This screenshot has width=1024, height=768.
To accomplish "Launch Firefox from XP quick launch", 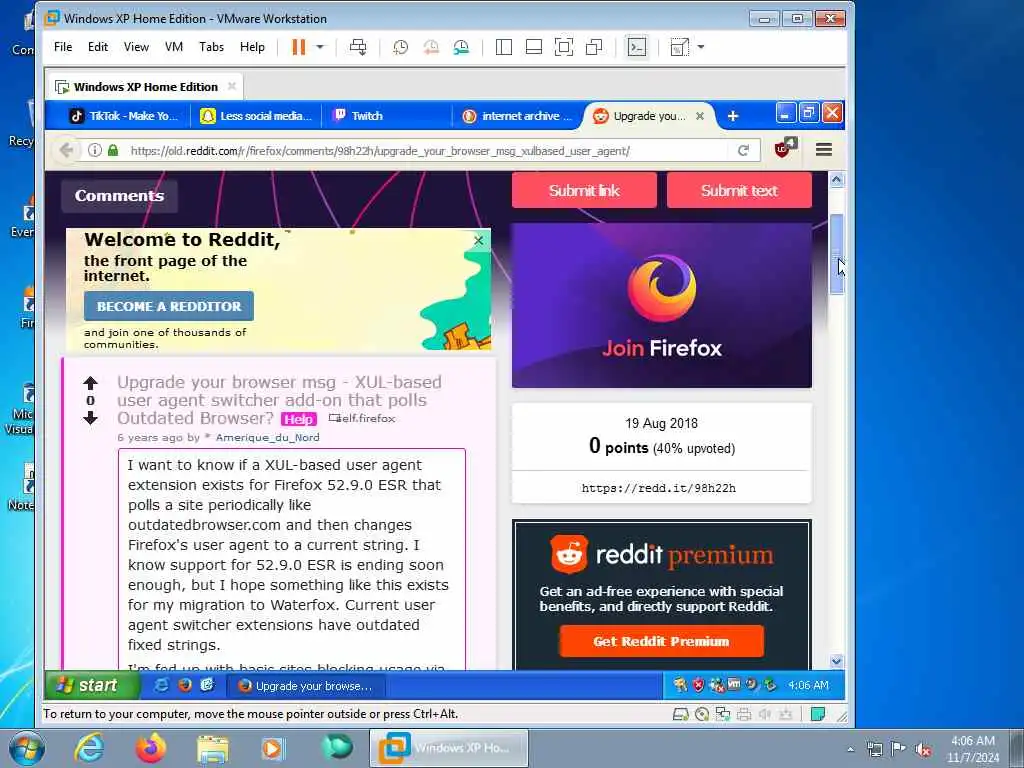I will click(x=185, y=685).
